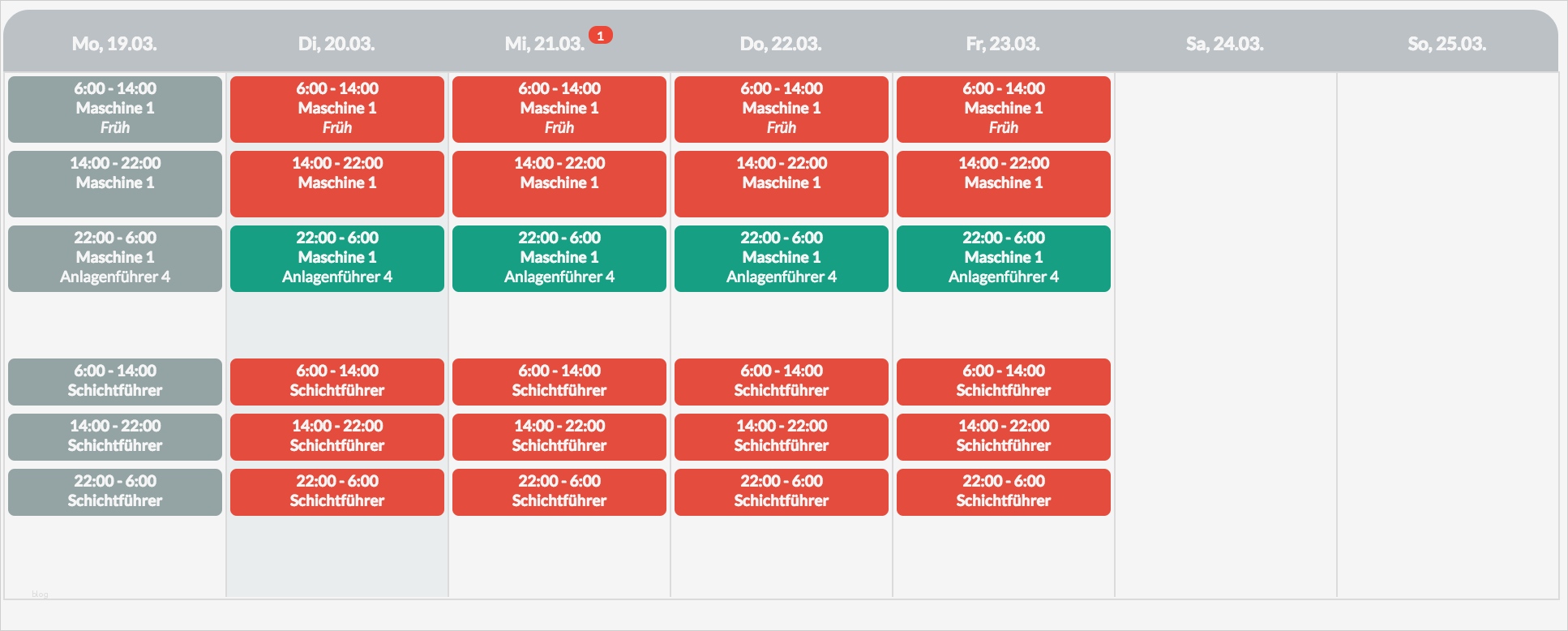Open Friday 14:00 - 22:00 Maschine 1 shift
1568x631 pixels.
click(x=1004, y=184)
